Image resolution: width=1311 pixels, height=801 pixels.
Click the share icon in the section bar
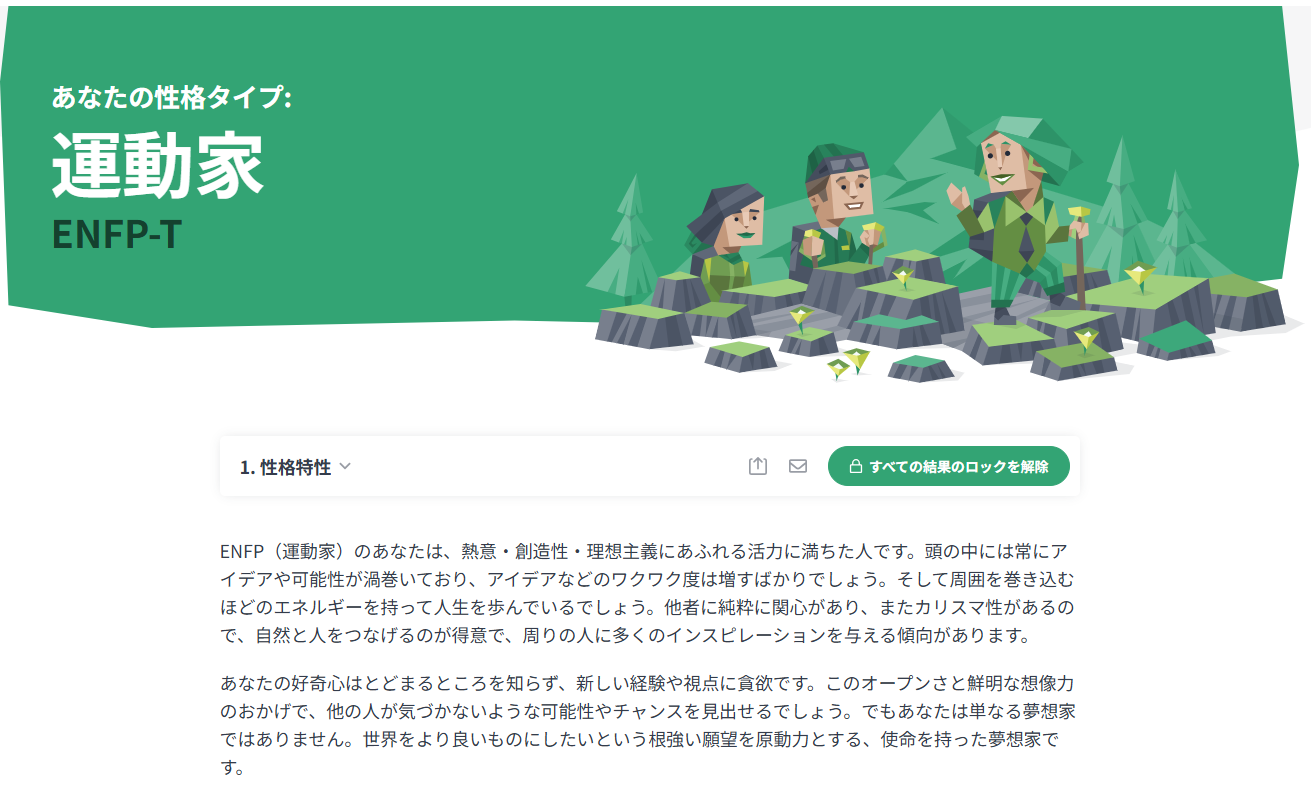click(x=758, y=466)
